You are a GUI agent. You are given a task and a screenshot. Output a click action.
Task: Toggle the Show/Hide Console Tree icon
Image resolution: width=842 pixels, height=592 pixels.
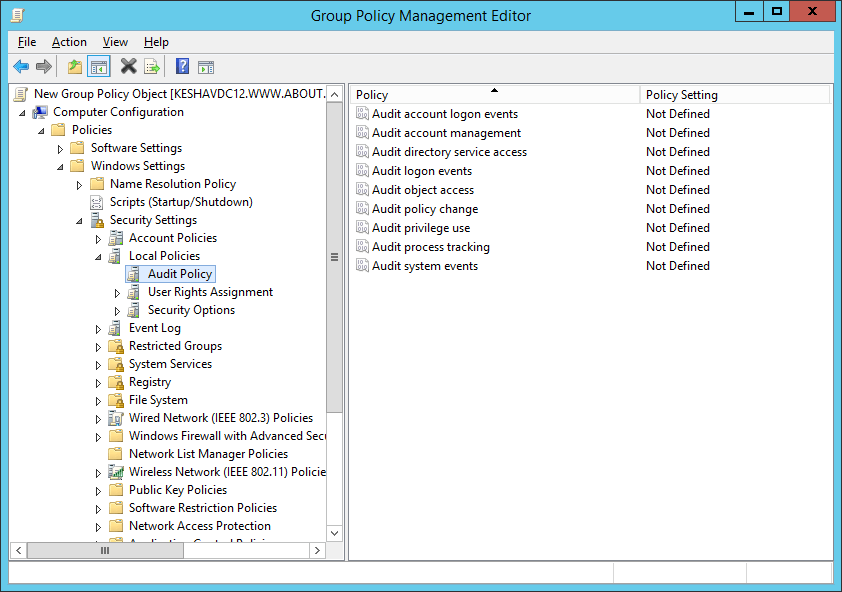[x=99, y=67]
